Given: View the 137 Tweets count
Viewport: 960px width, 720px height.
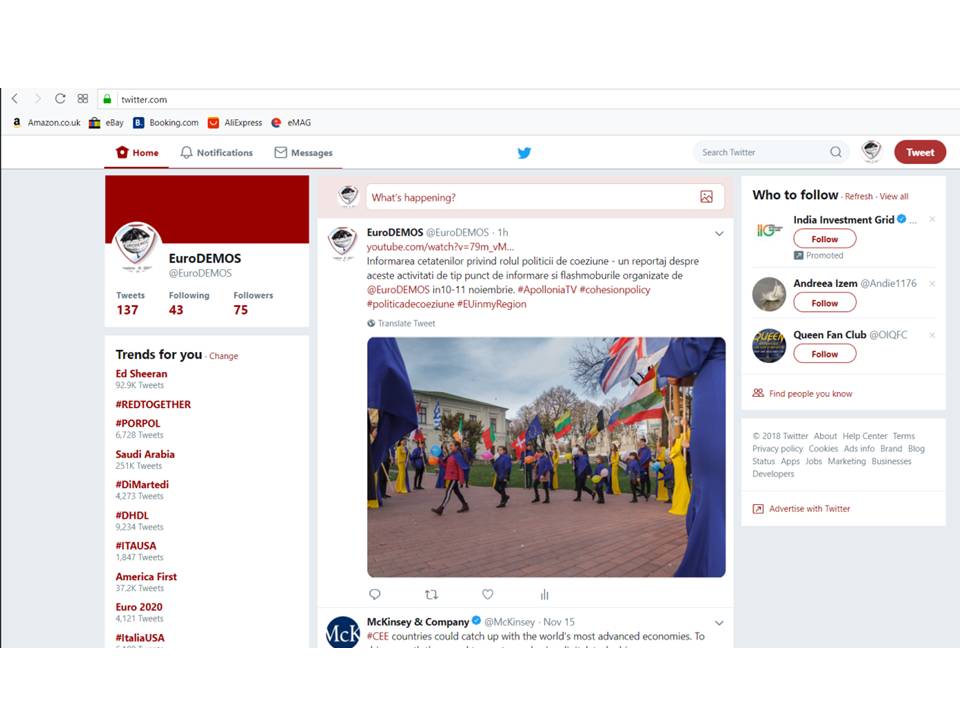Looking at the screenshot, I should [x=130, y=303].
